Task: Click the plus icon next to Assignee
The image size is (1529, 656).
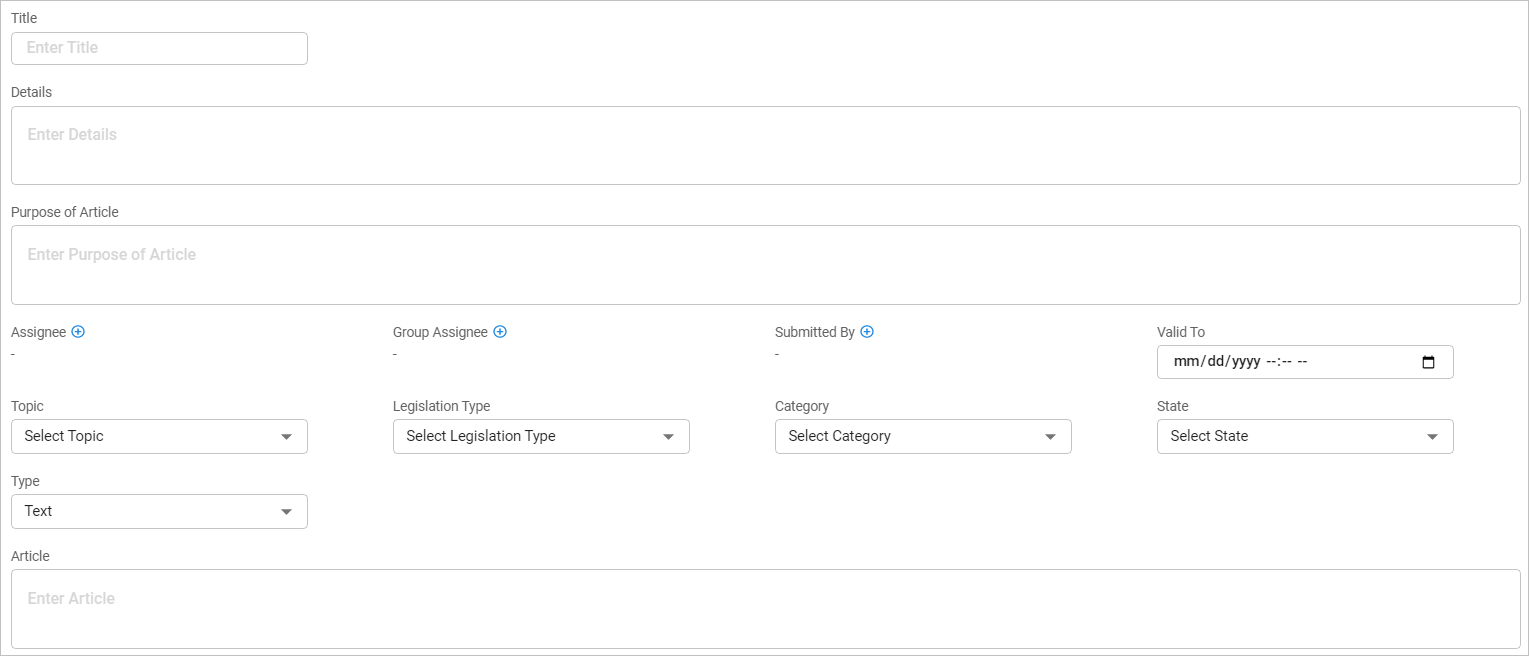Action: (x=78, y=332)
